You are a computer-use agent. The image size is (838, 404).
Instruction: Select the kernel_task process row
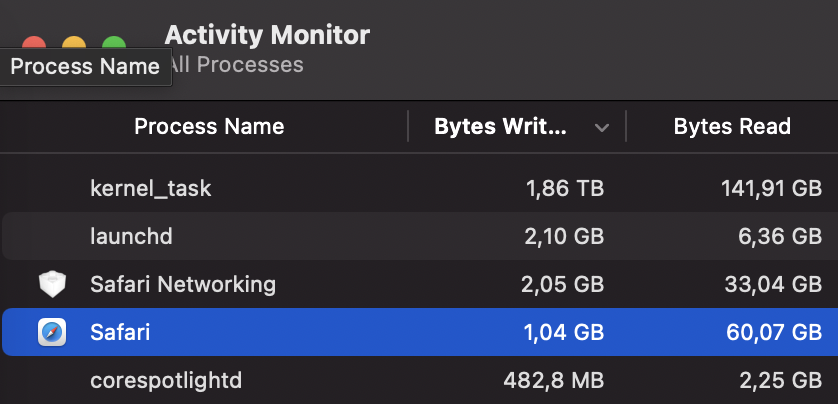[x=151, y=188]
